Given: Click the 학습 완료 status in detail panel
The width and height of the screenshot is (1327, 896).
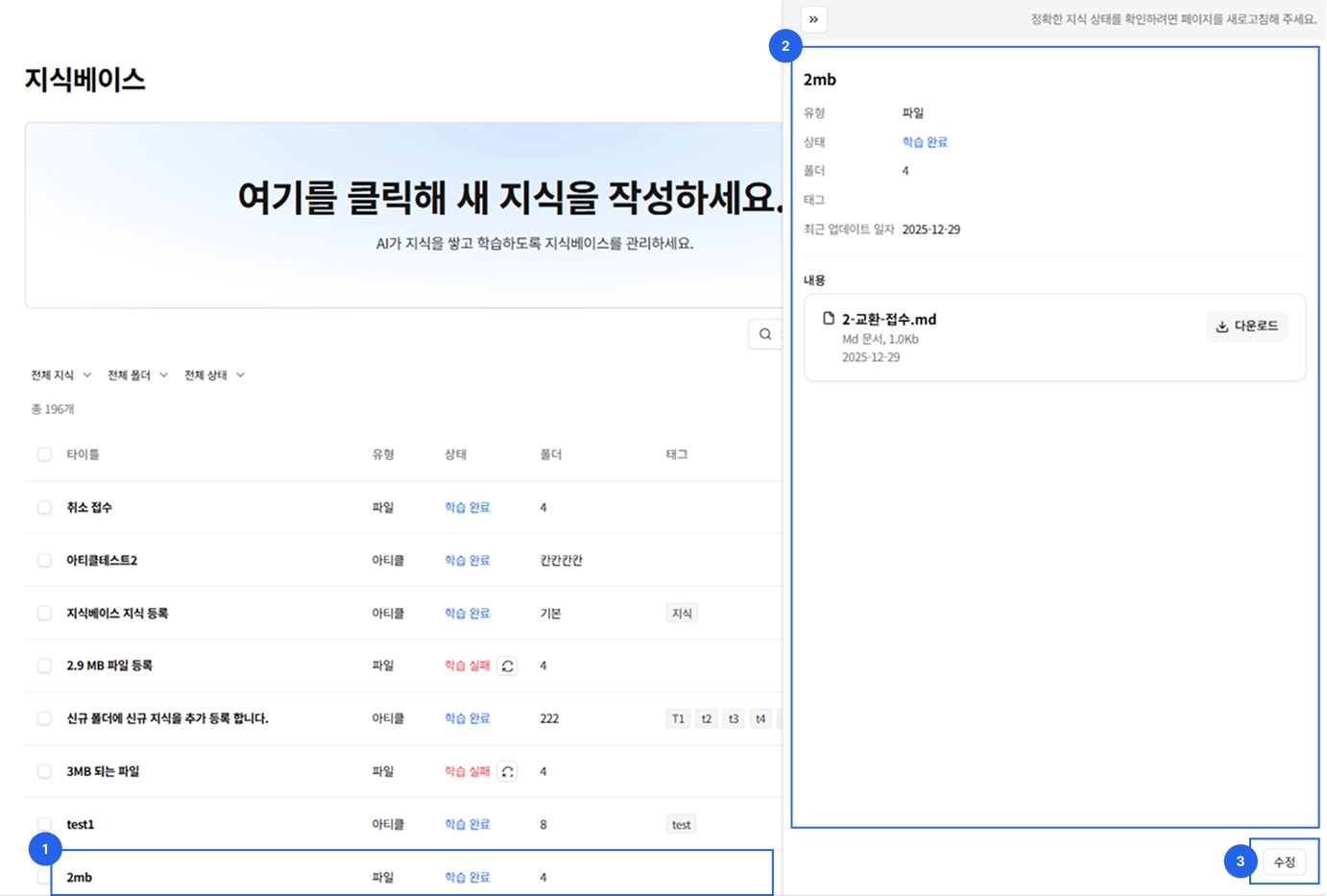Looking at the screenshot, I should [925, 142].
